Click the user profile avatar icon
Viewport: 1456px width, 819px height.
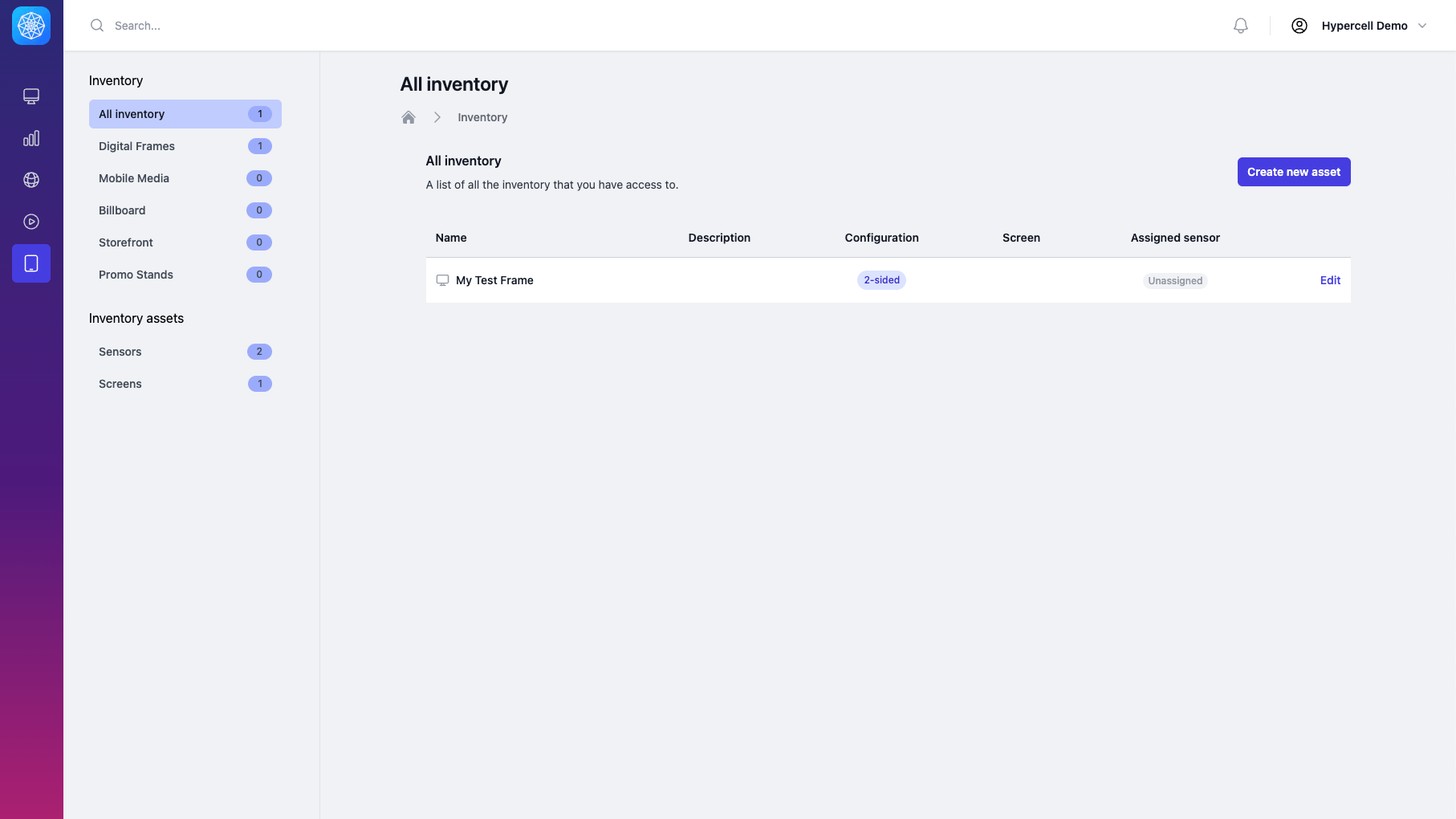coord(1299,26)
